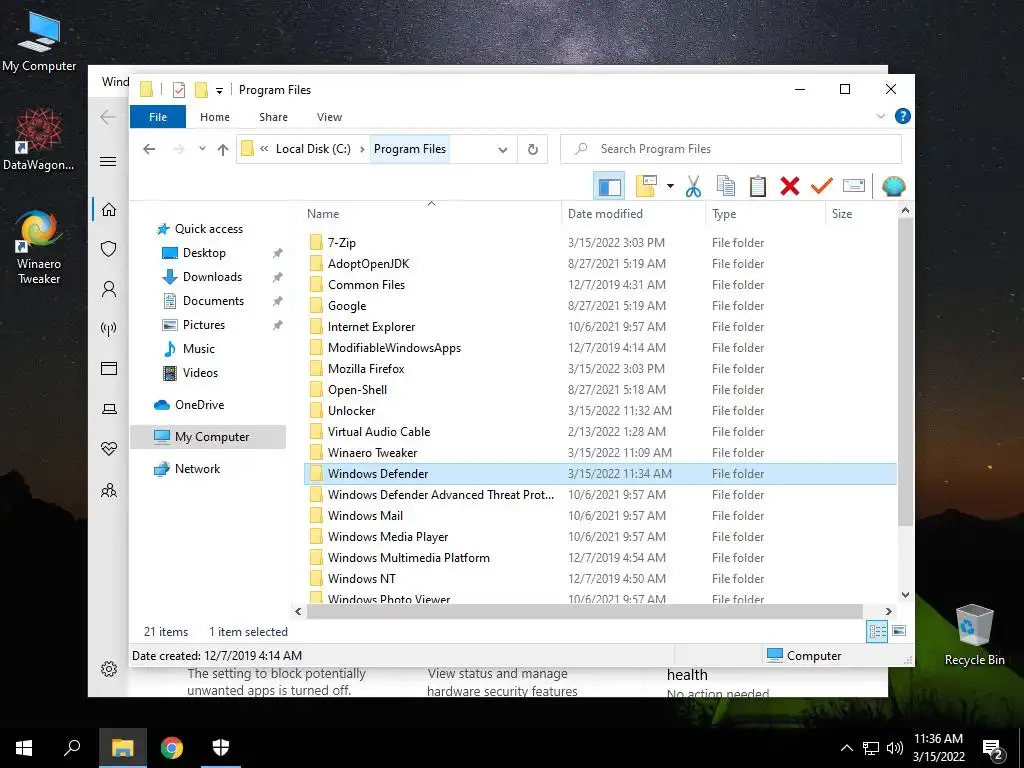Open Recycle Bin on desktop
The width and height of the screenshot is (1024, 768).
974,635
